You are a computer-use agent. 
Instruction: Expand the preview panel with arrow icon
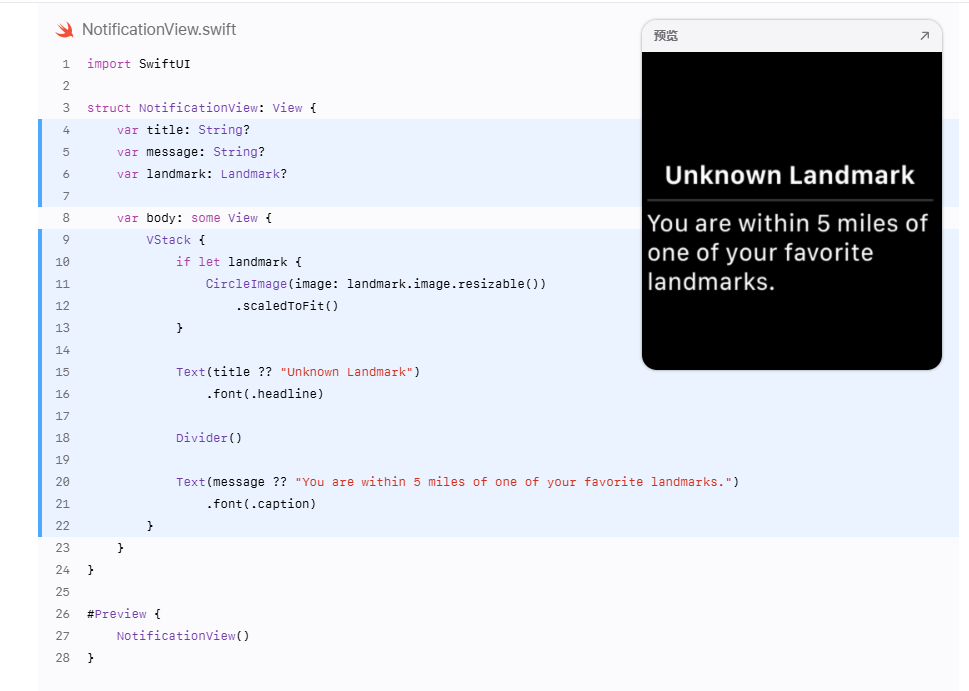pos(925,36)
